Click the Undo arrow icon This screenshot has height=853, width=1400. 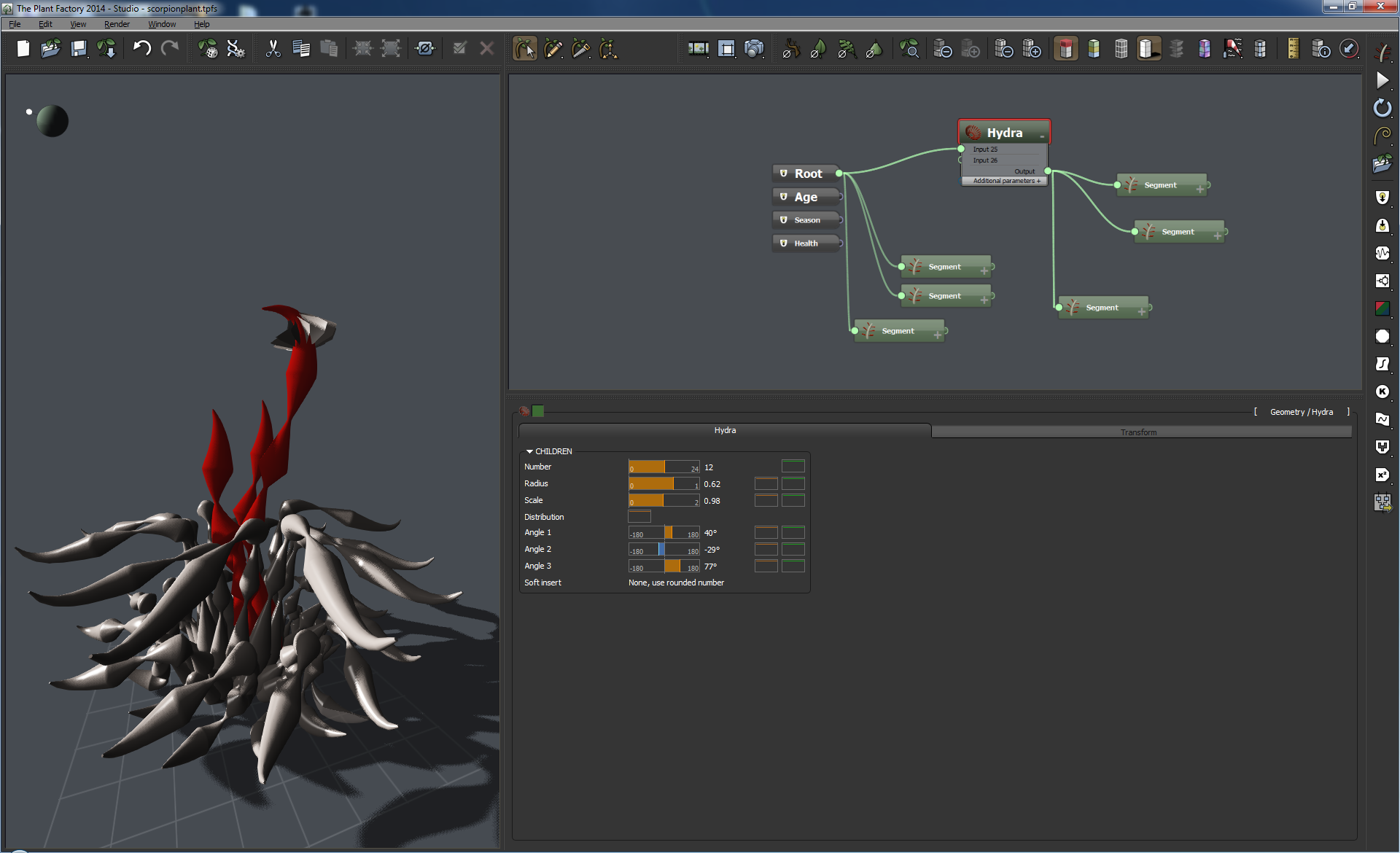[141, 49]
